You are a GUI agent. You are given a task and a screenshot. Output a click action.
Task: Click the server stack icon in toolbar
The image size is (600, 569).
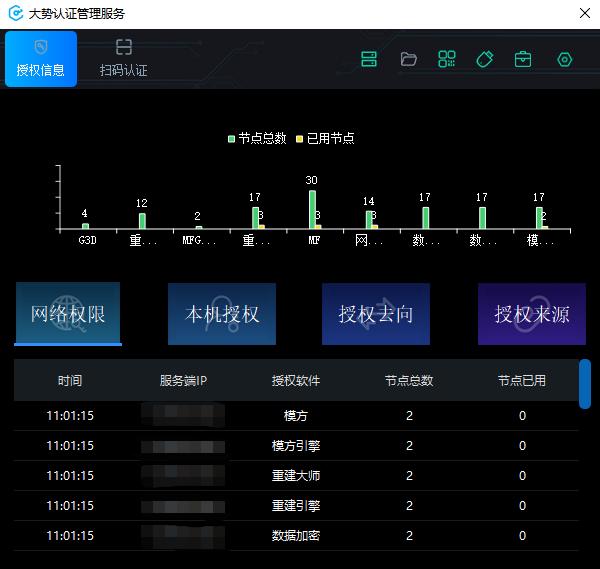pyautogui.click(x=369, y=59)
